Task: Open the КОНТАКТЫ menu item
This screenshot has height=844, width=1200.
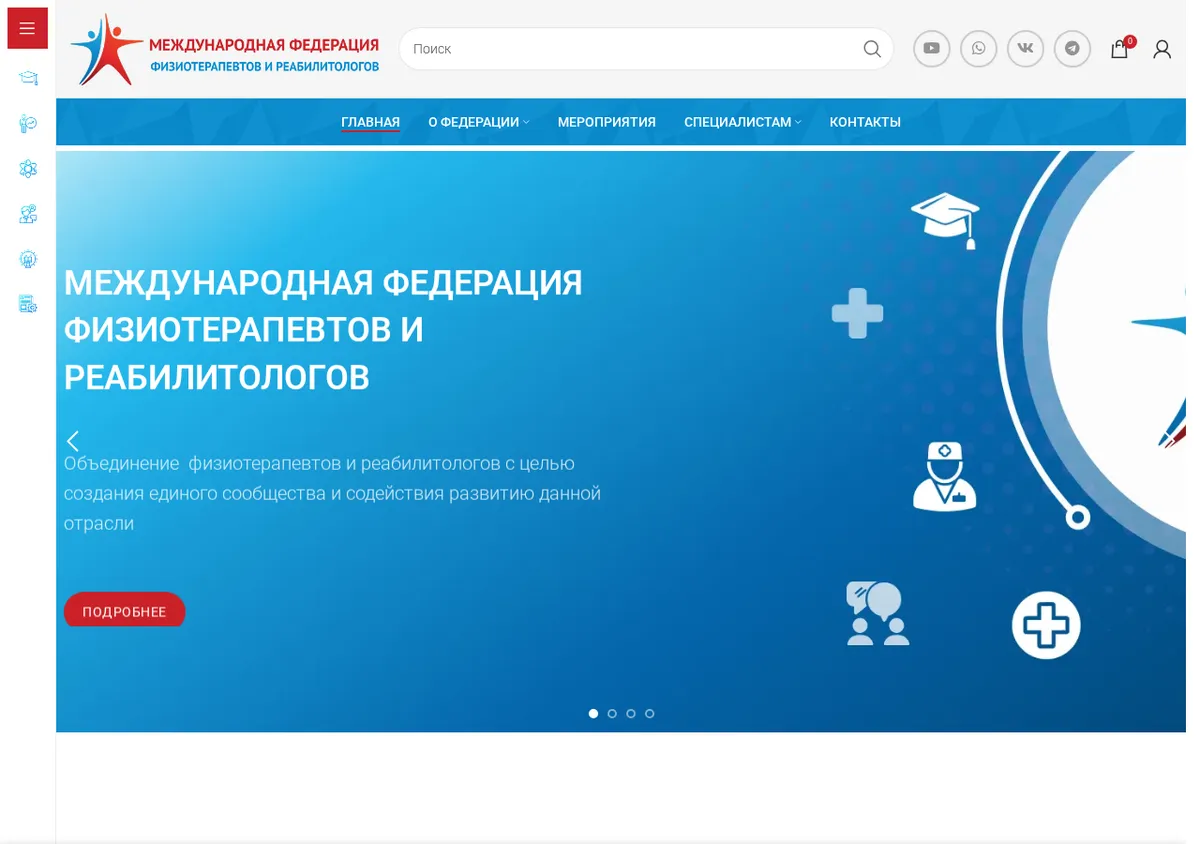Action: click(x=865, y=122)
